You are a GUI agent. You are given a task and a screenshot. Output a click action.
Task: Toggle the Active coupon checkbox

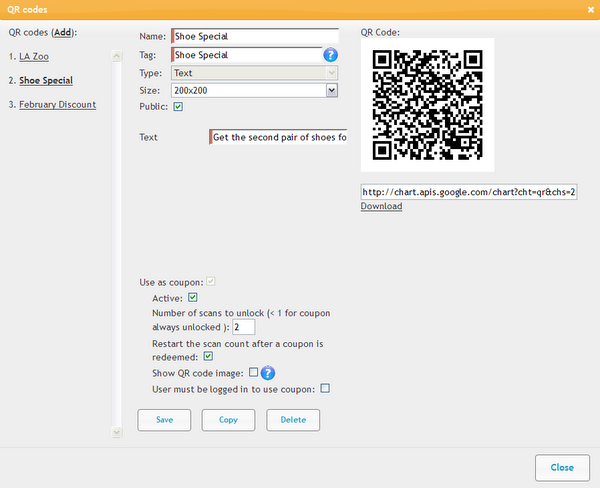coord(192,297)
